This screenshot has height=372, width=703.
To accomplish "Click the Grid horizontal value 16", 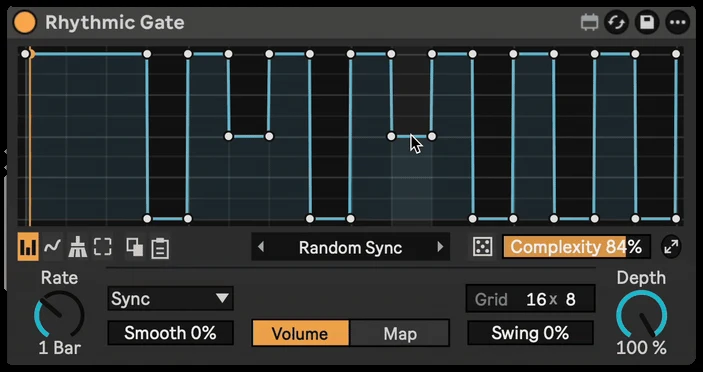I will point(536,299).
